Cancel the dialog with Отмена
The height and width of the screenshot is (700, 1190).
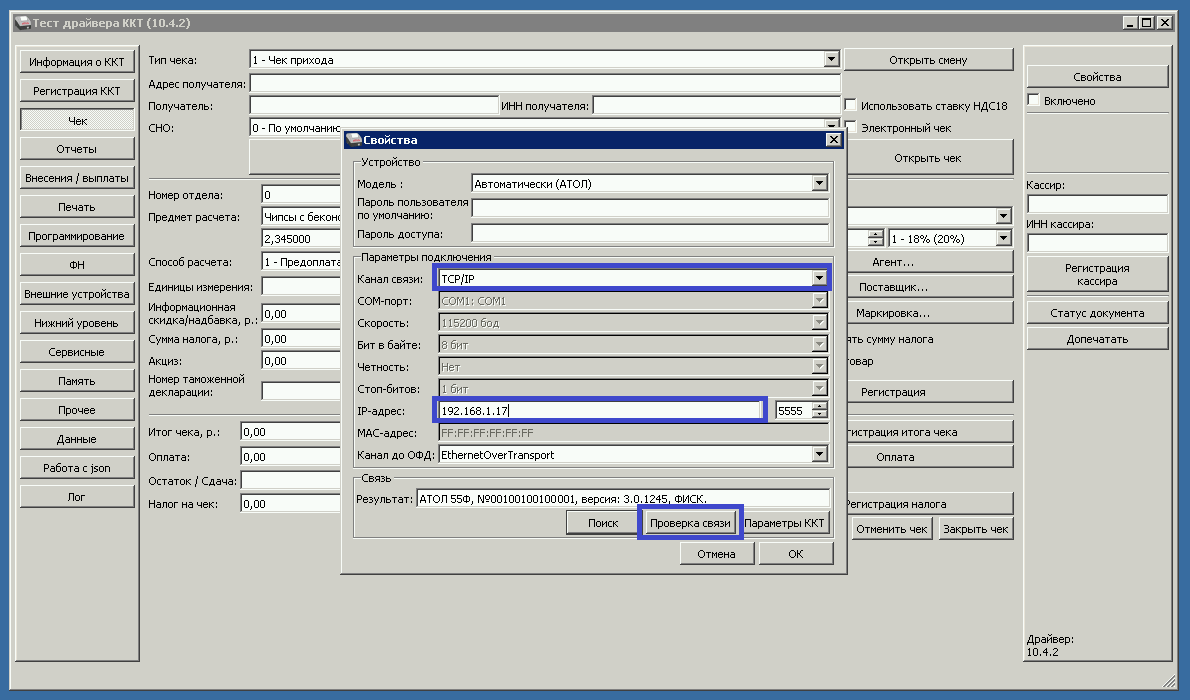(717, 554)
